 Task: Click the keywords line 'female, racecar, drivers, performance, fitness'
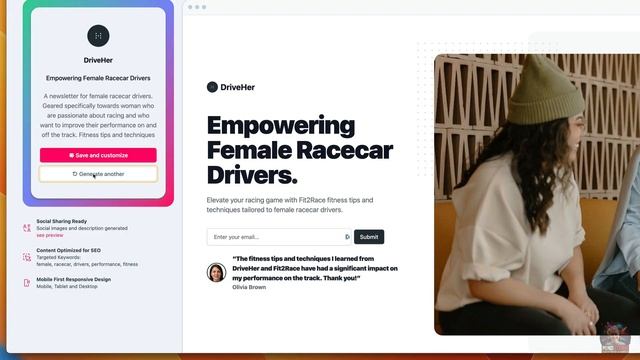coord(87,264)
